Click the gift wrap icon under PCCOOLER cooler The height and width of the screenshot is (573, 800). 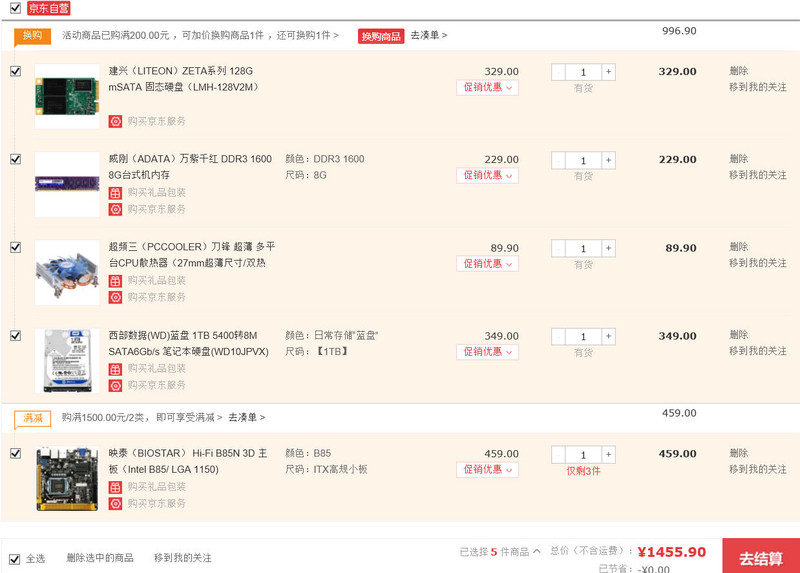115,281
